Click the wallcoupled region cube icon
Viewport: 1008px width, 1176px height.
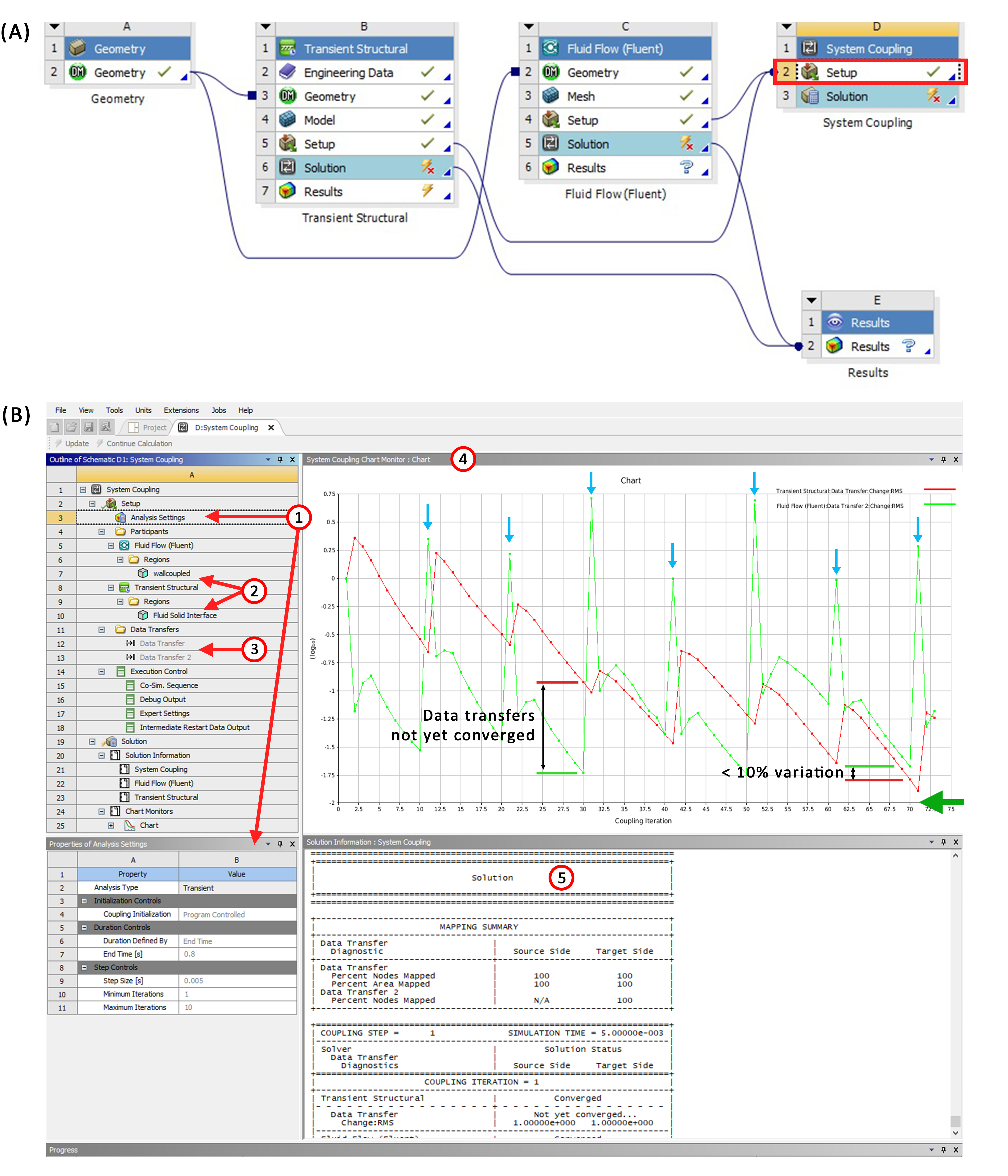[x=143, y=573]
